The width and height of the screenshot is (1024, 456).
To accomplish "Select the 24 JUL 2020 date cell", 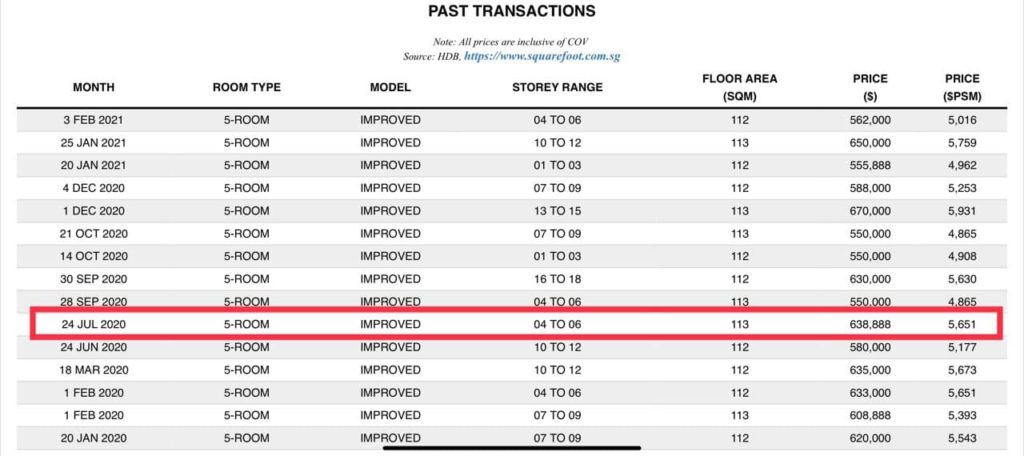I will pos(92,324).
